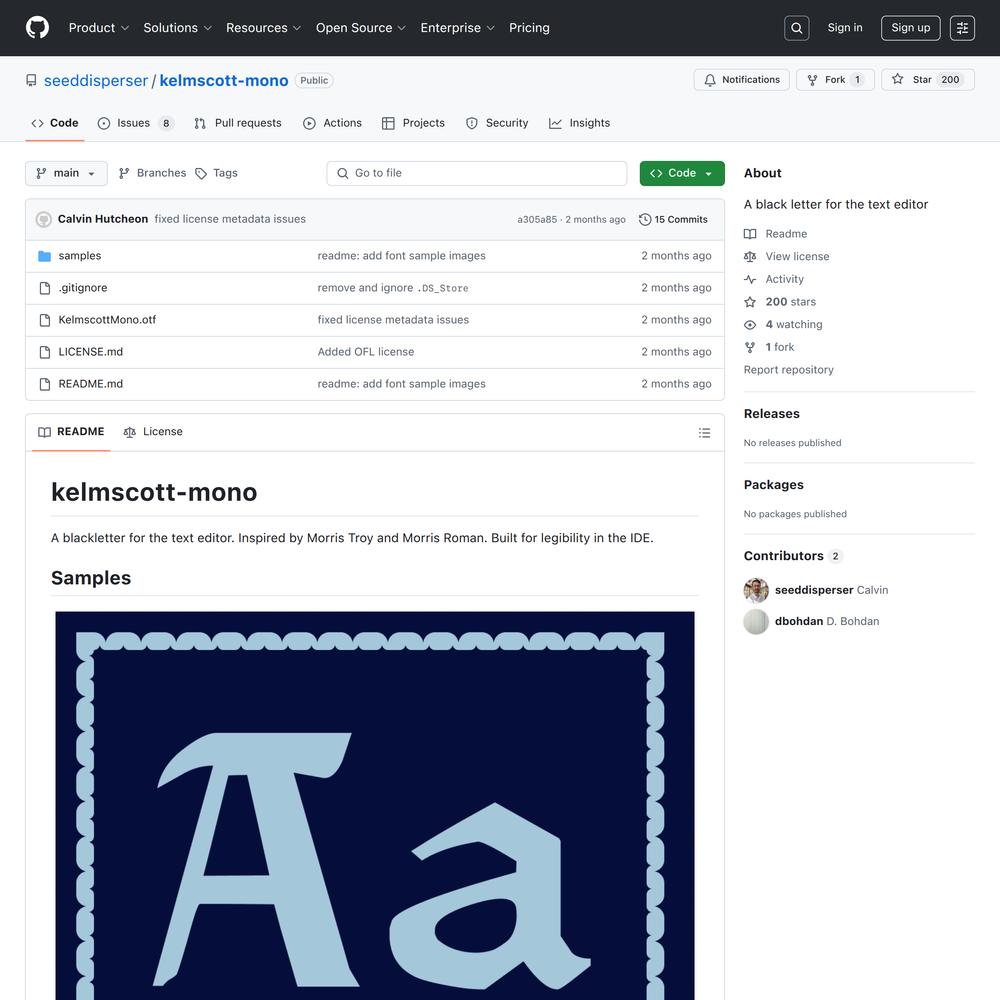Screen dimensions: 1000x1000
Task: Expand the Enterprise menu
Action: [457, 28]
